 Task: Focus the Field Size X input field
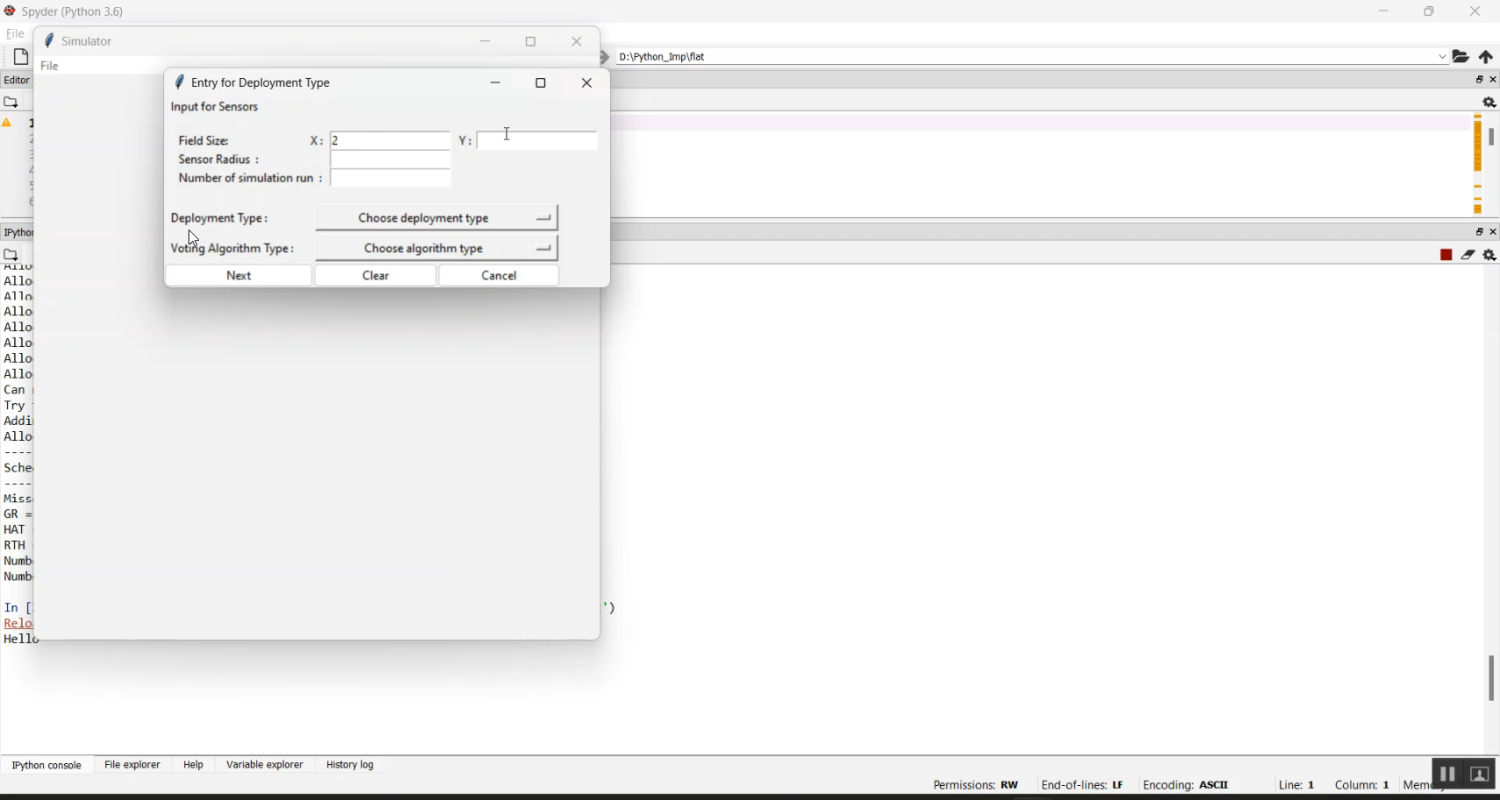(x=391, y=141)
